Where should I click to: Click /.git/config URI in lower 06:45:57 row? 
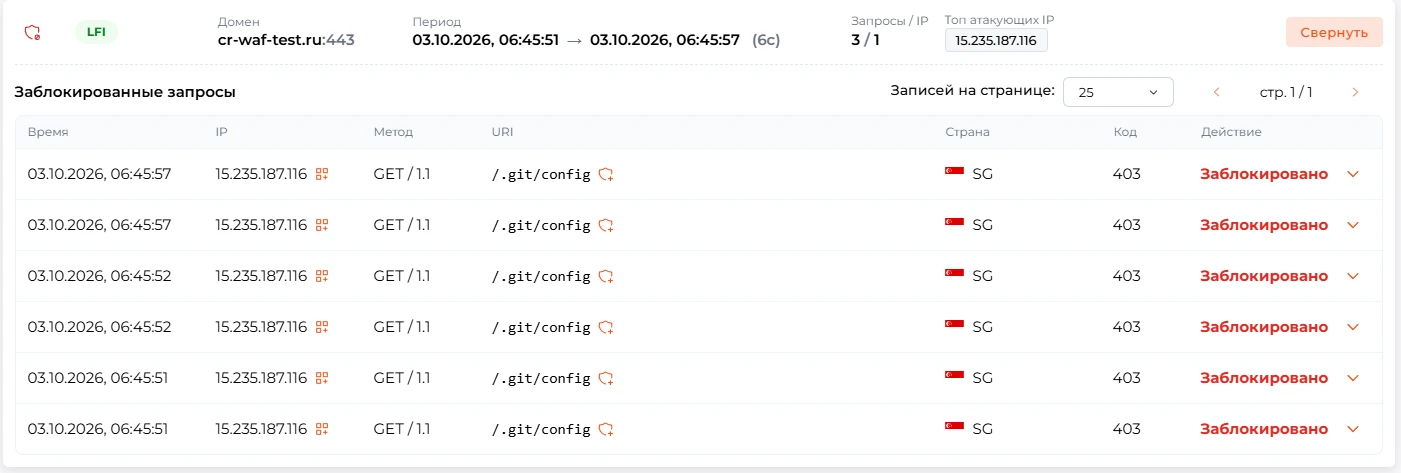[x=541, y=225]
